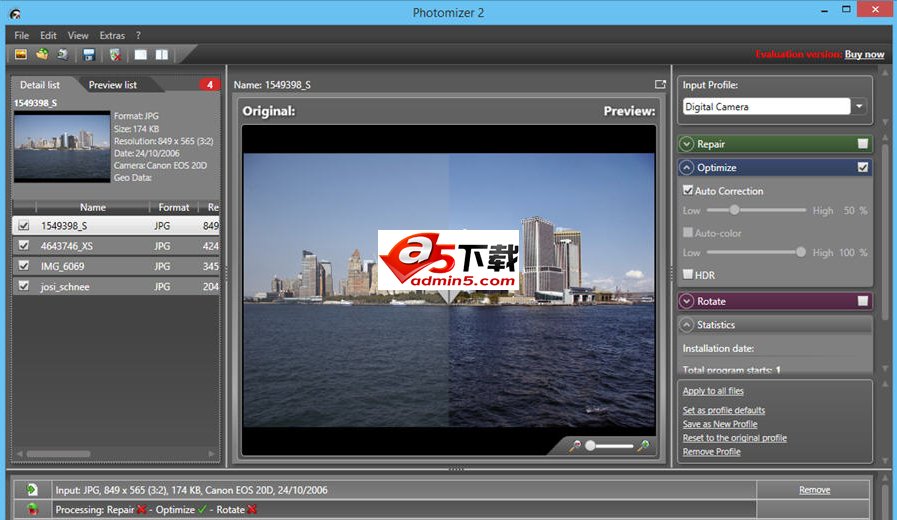
Task: Click the Auto Correction slider handle
Action: [x=734, y=210]
